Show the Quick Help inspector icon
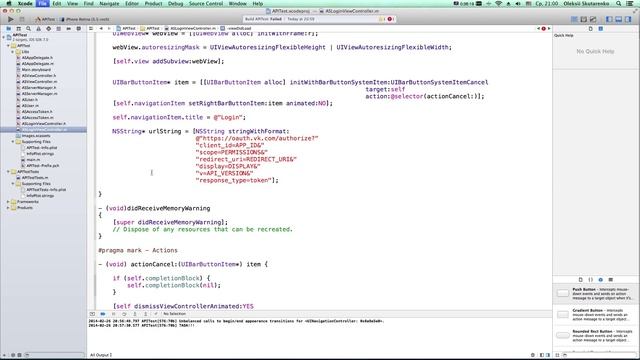 point(601,29)
